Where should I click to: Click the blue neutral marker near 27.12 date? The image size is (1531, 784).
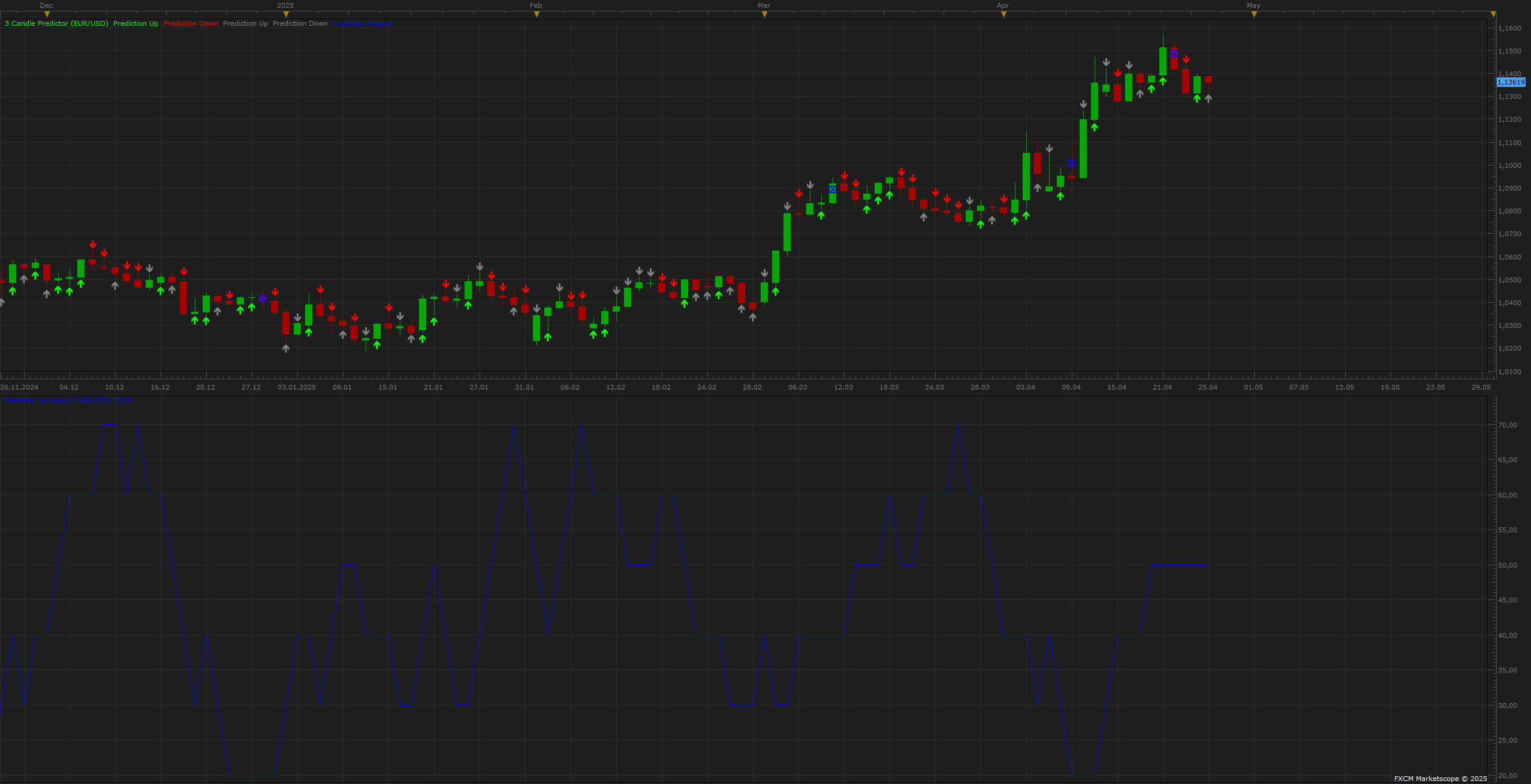coord(263,298)
